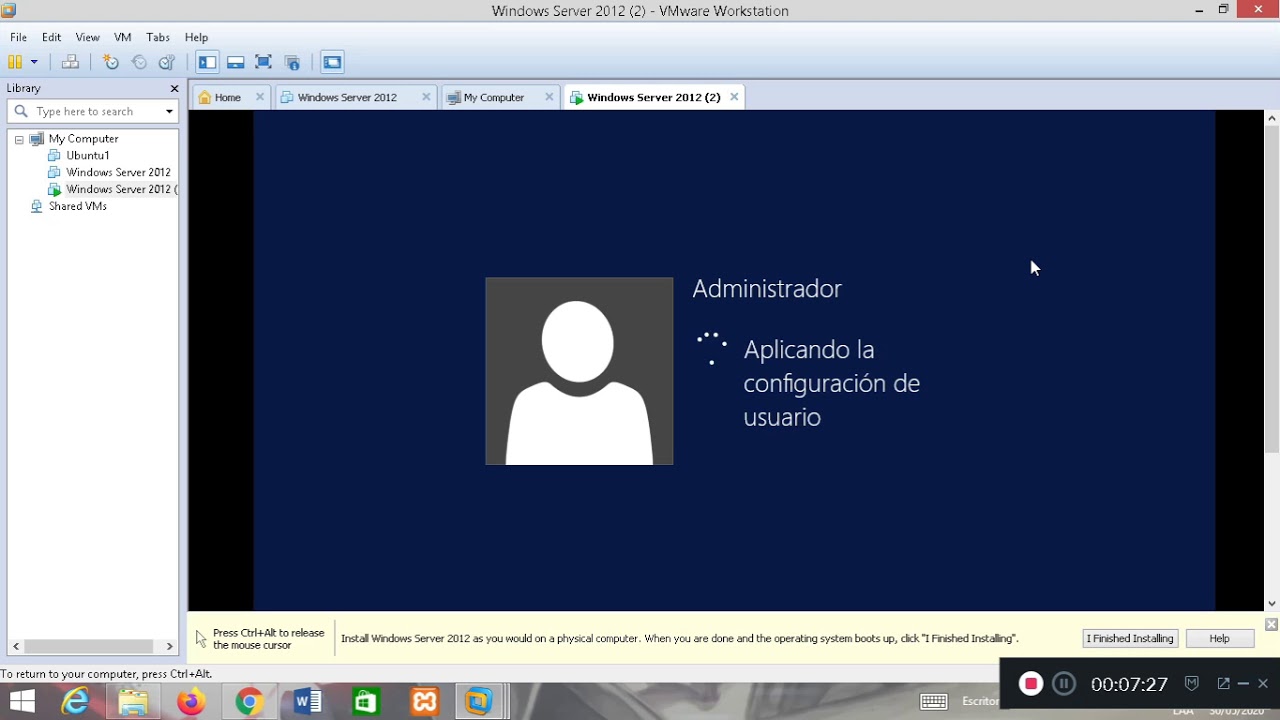Toggle the Show Library sidebar button

coord(207,62)
